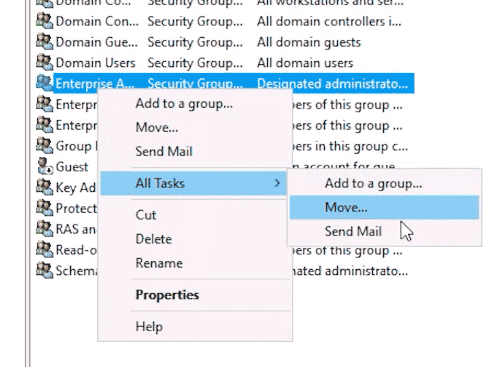The height and width of the screenshot is (367, 503).
Task: Select the RAS an... row name
Action: coord(76,229)
